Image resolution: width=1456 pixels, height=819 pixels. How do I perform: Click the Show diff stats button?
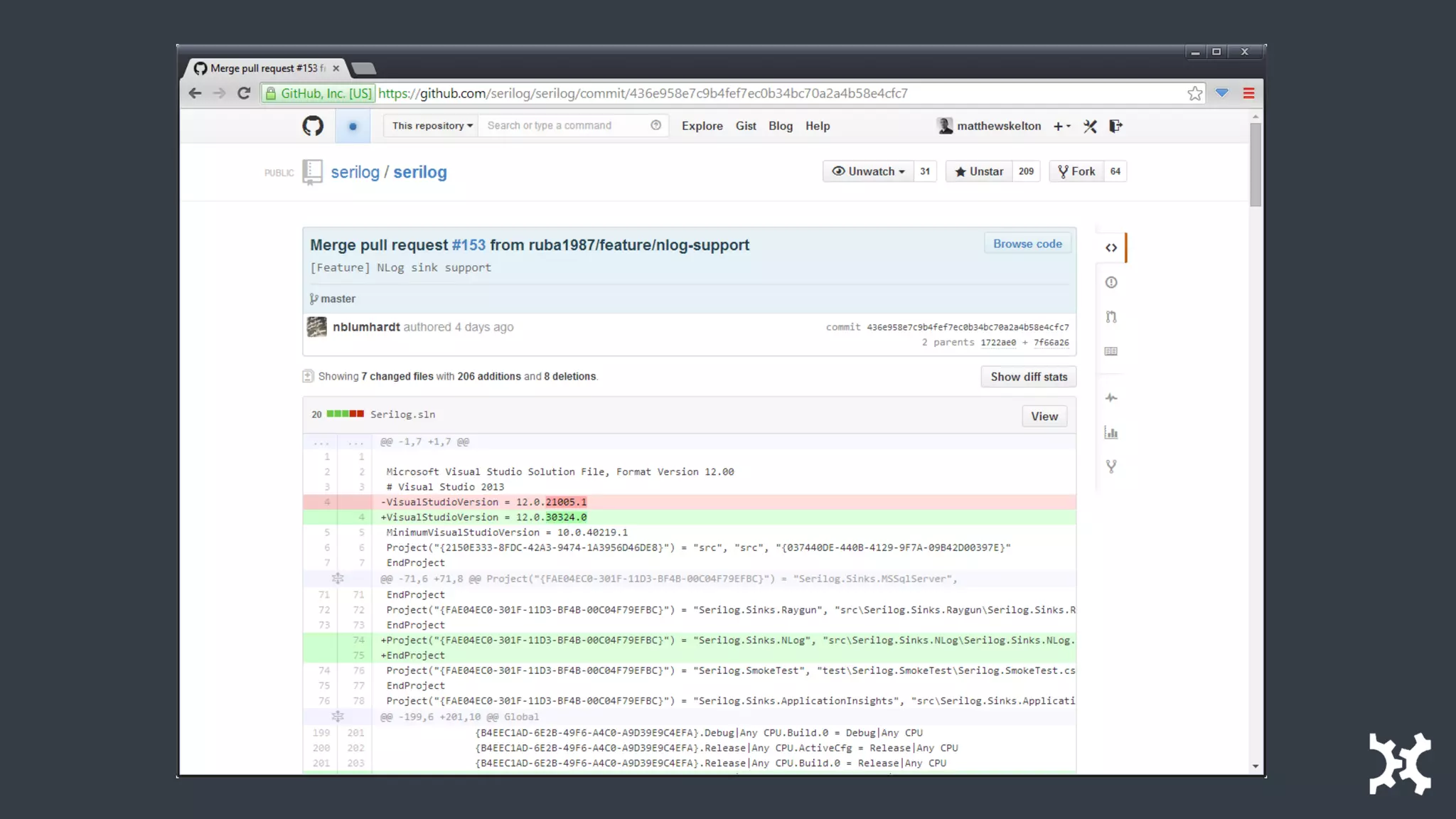(1028, 377)
